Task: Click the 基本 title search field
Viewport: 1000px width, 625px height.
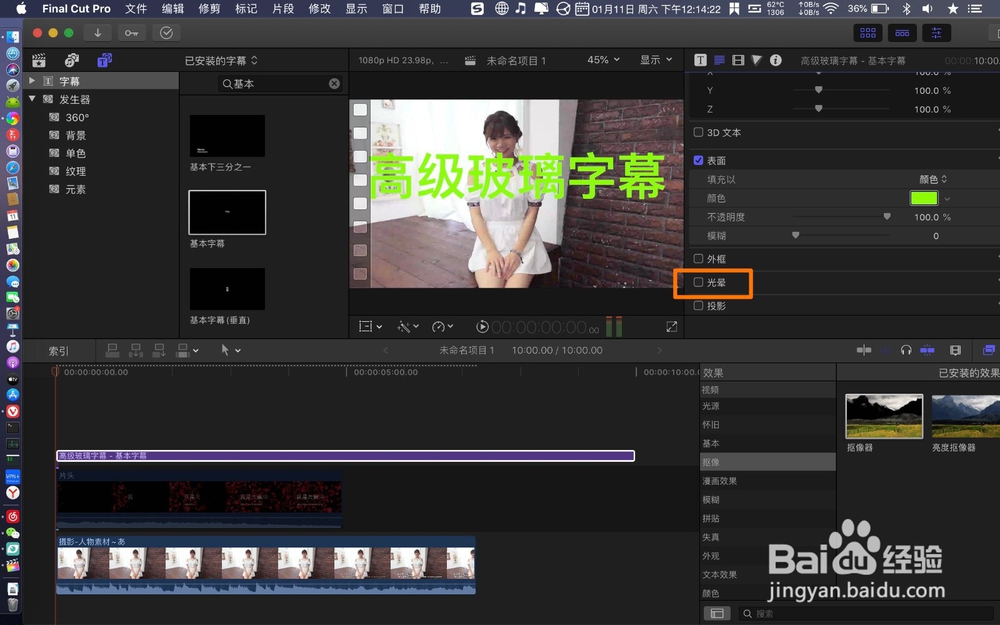Action: click(x=279, y=84)
